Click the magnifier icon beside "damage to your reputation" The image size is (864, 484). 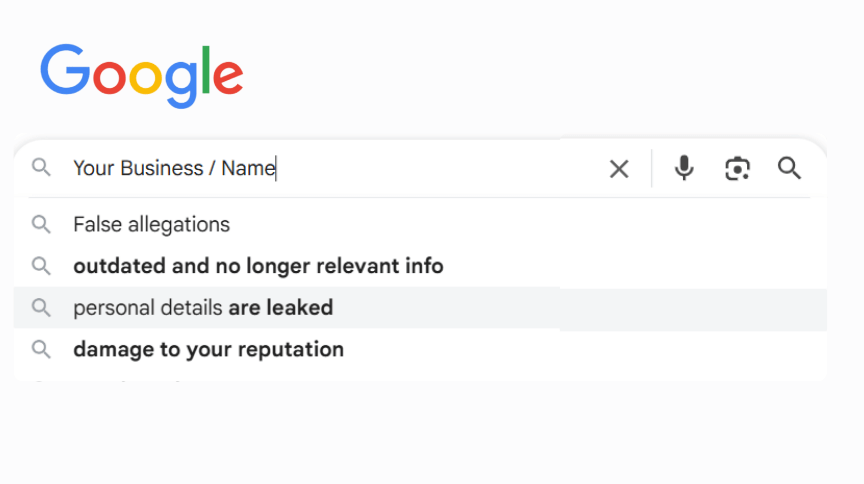click(x=41, y=349)
